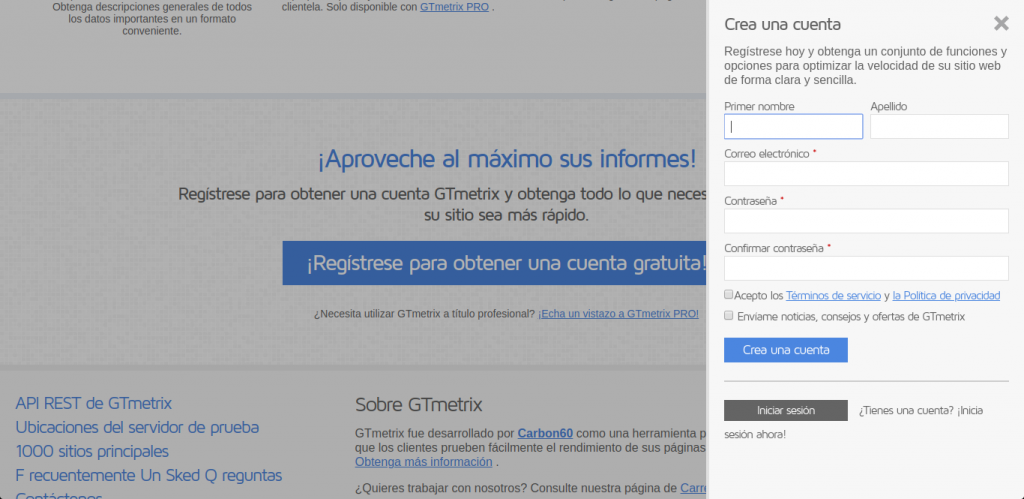Submit the blue Crea una cuenta button
The height and width of the screenshot is (499, 1024).
click(786, 350)
